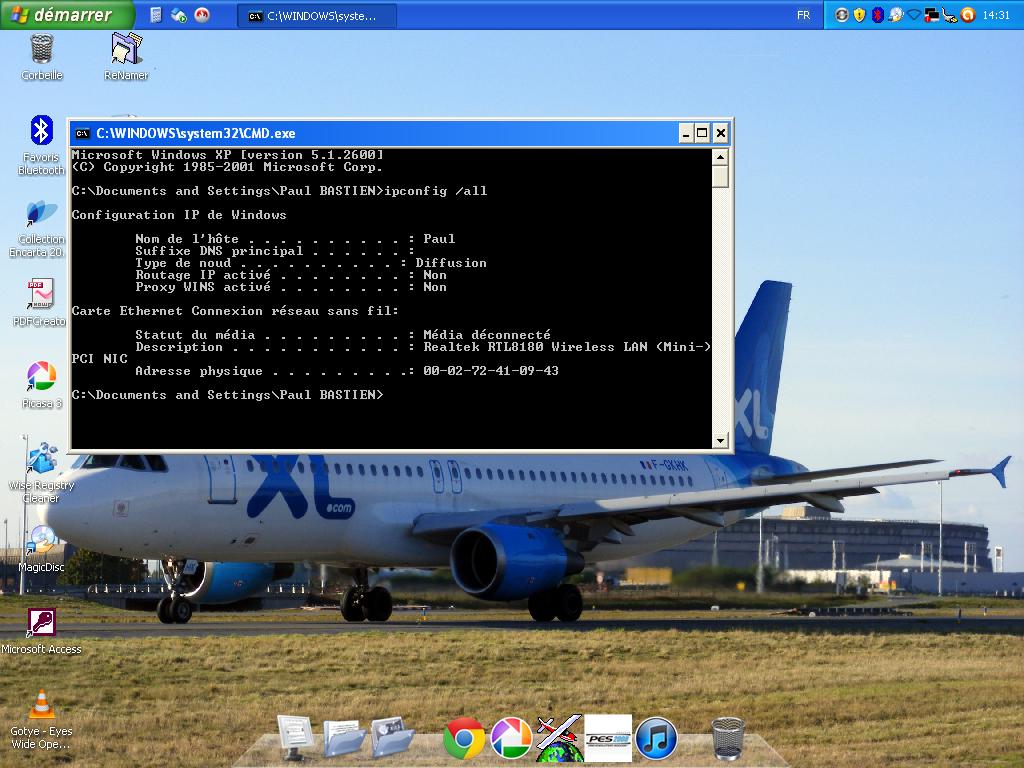Click the 'Realtek RTL8180 Wireless LAN' description
The height and width of the screenshot is (768, 1024).
tap(536, 347)
